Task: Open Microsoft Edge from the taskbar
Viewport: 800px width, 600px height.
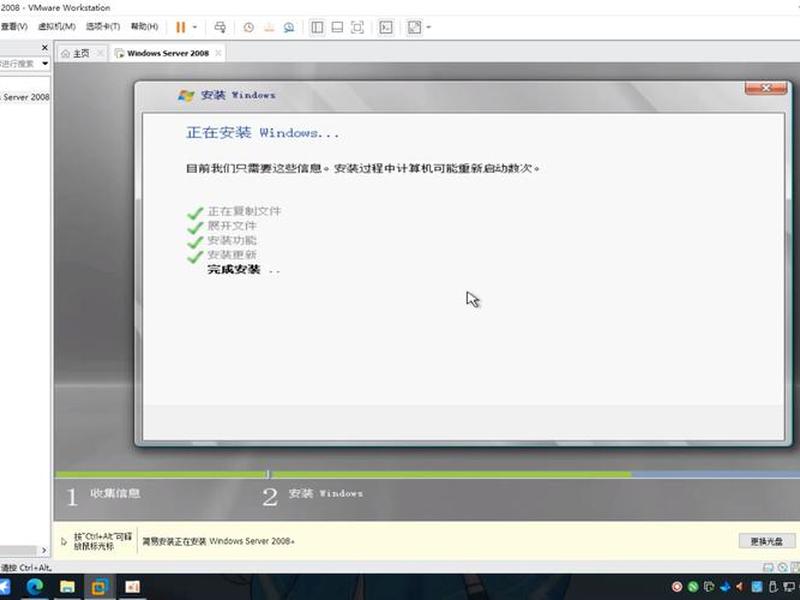Action: pos(35,587)
